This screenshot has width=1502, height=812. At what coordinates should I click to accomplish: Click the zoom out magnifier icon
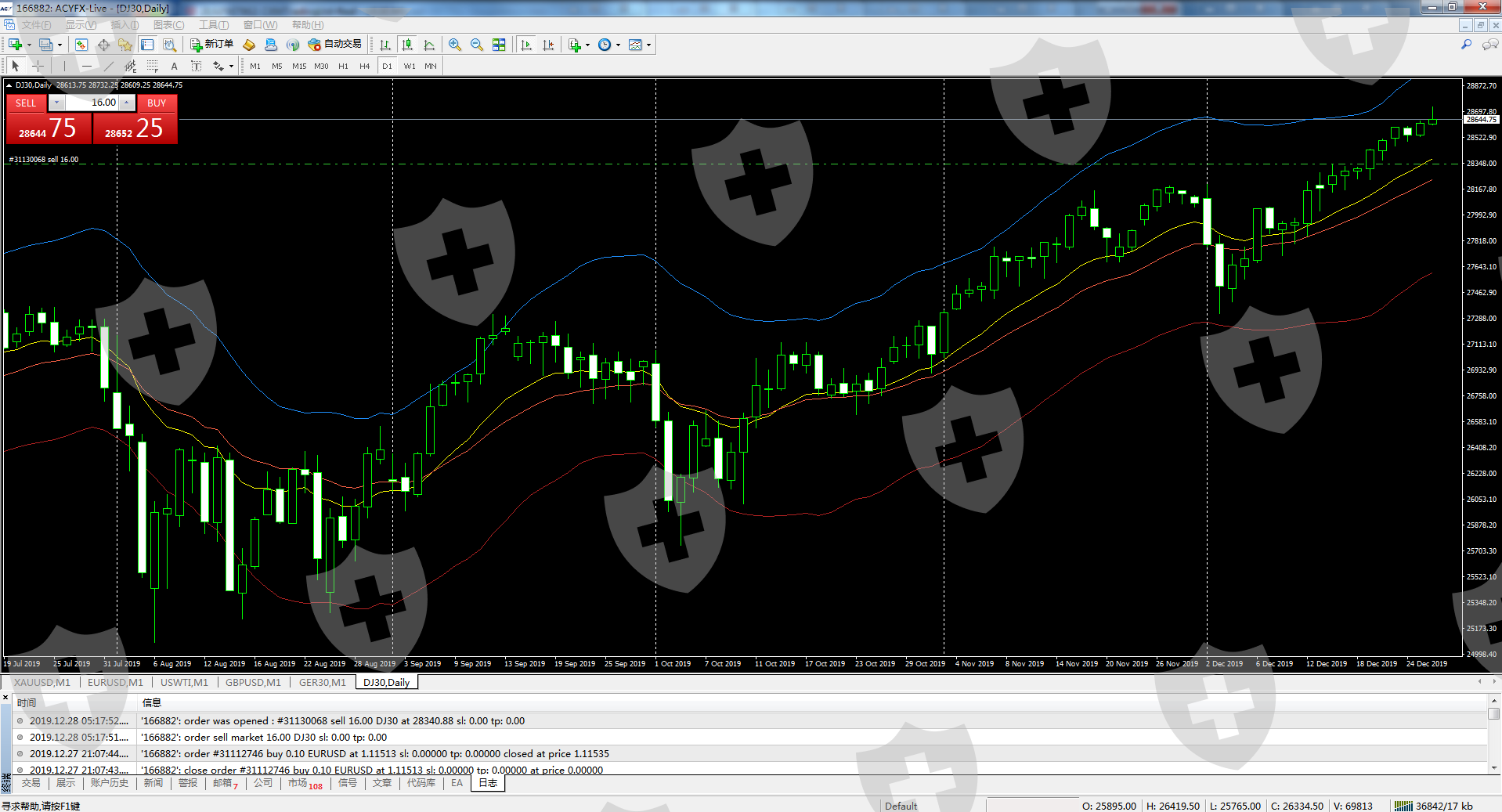point(477,45)
